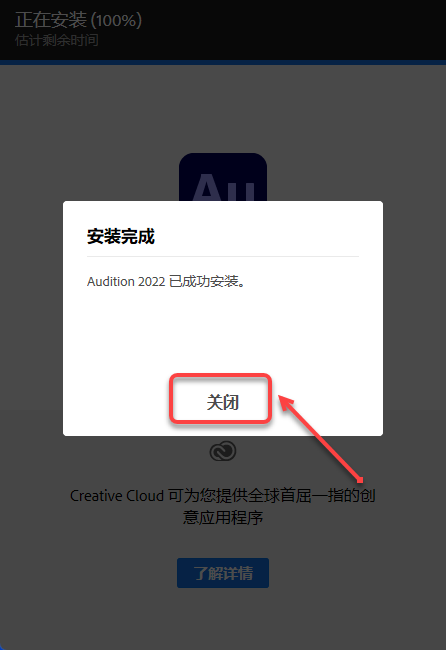Click the Adobe Audition Au app icon

223,177
